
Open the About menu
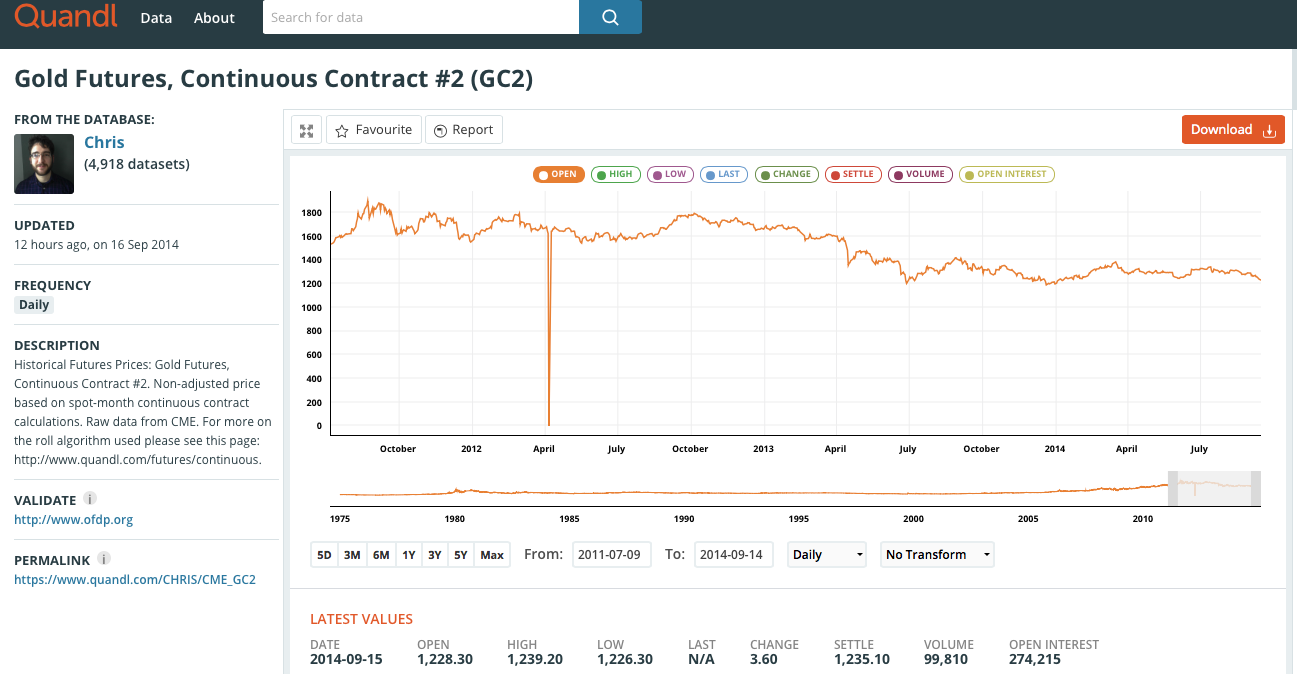(x=214, y=18)
